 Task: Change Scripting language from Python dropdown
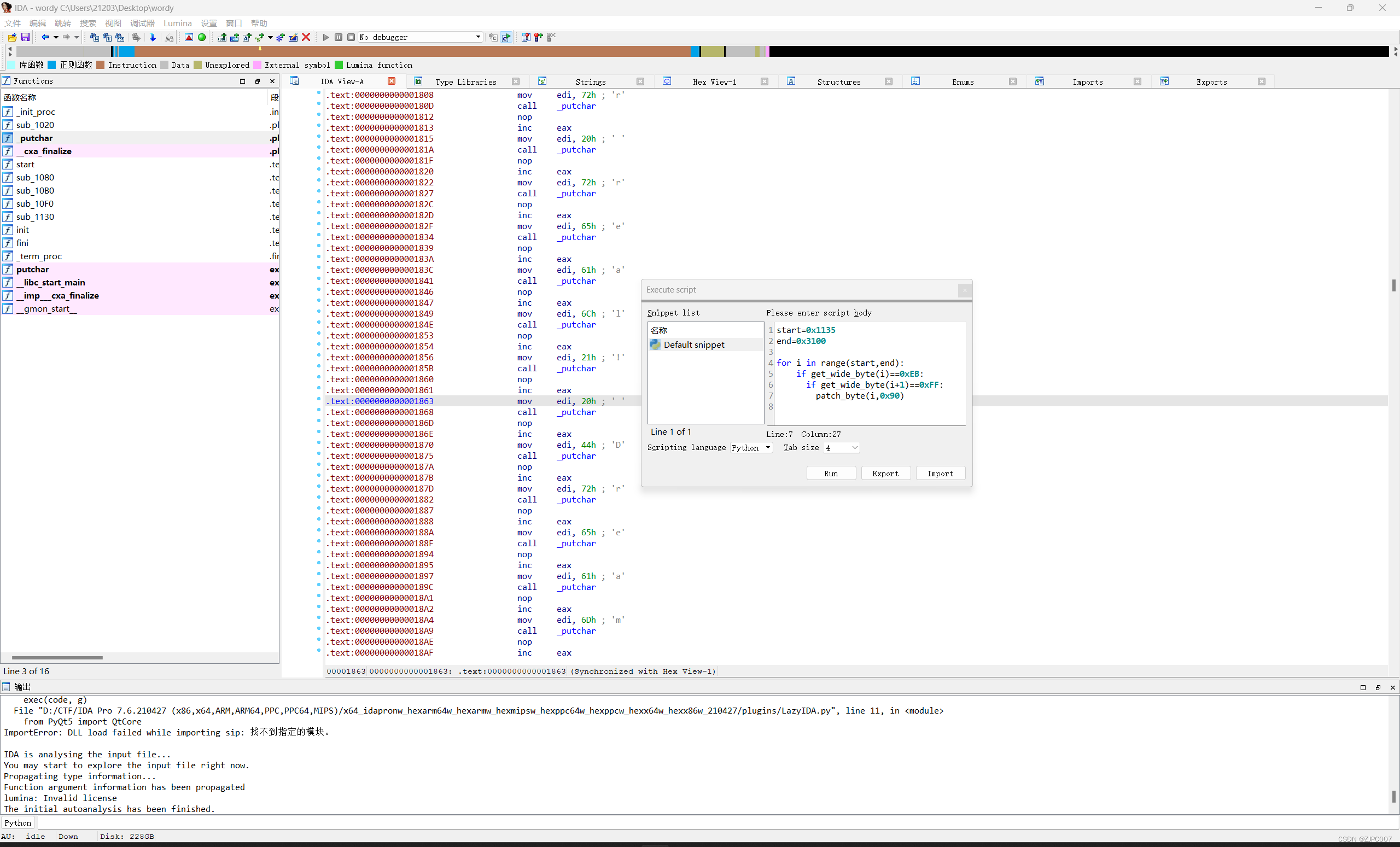point(751,447)
